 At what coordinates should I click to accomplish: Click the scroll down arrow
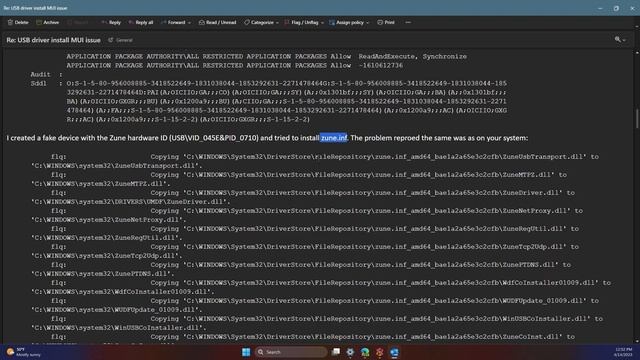[637, 341]
